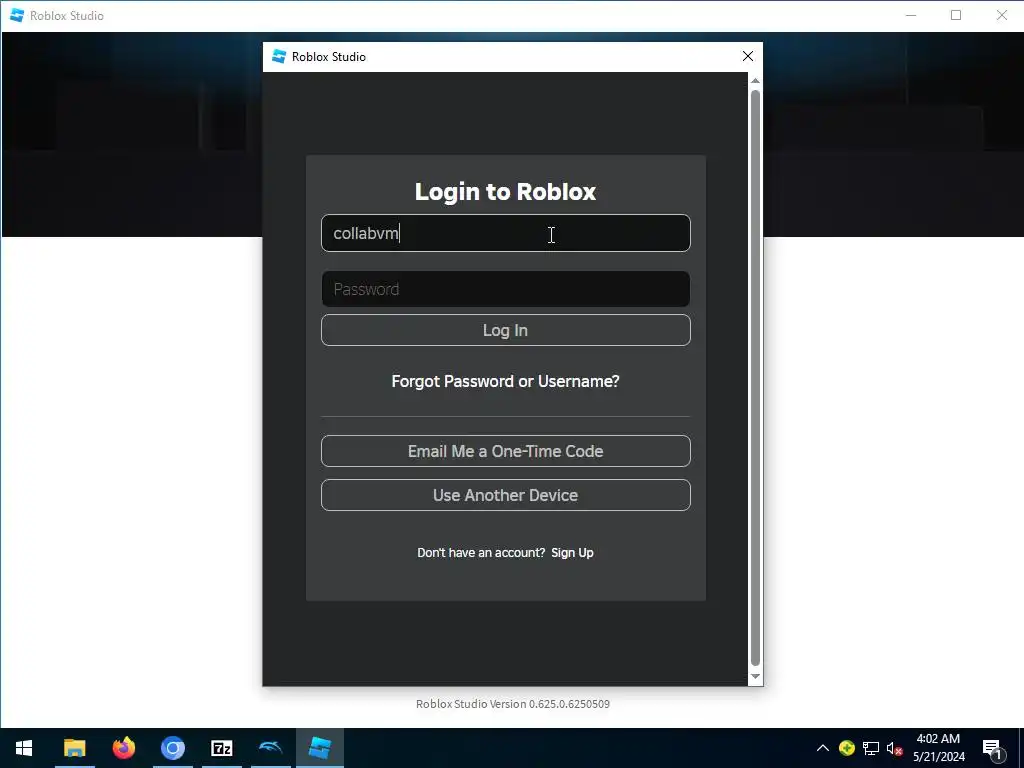Screen dimensions: 1024x768
Task: Select the Roblox Studio taskbar icon
Action: point(319,748)
